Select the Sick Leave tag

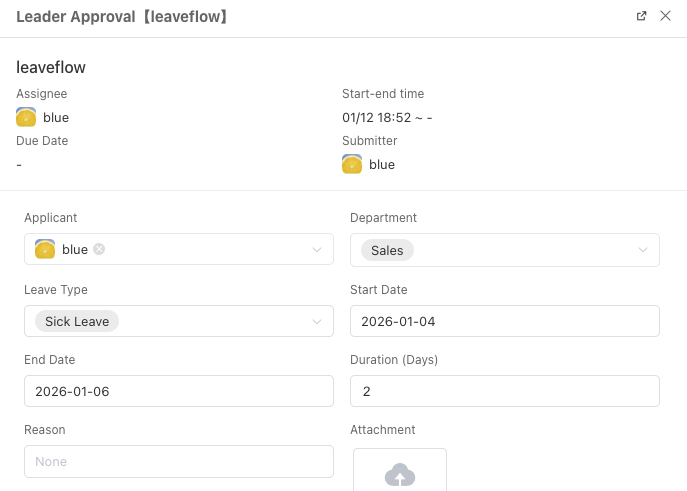pyautogui.click(x=77, y=322)
